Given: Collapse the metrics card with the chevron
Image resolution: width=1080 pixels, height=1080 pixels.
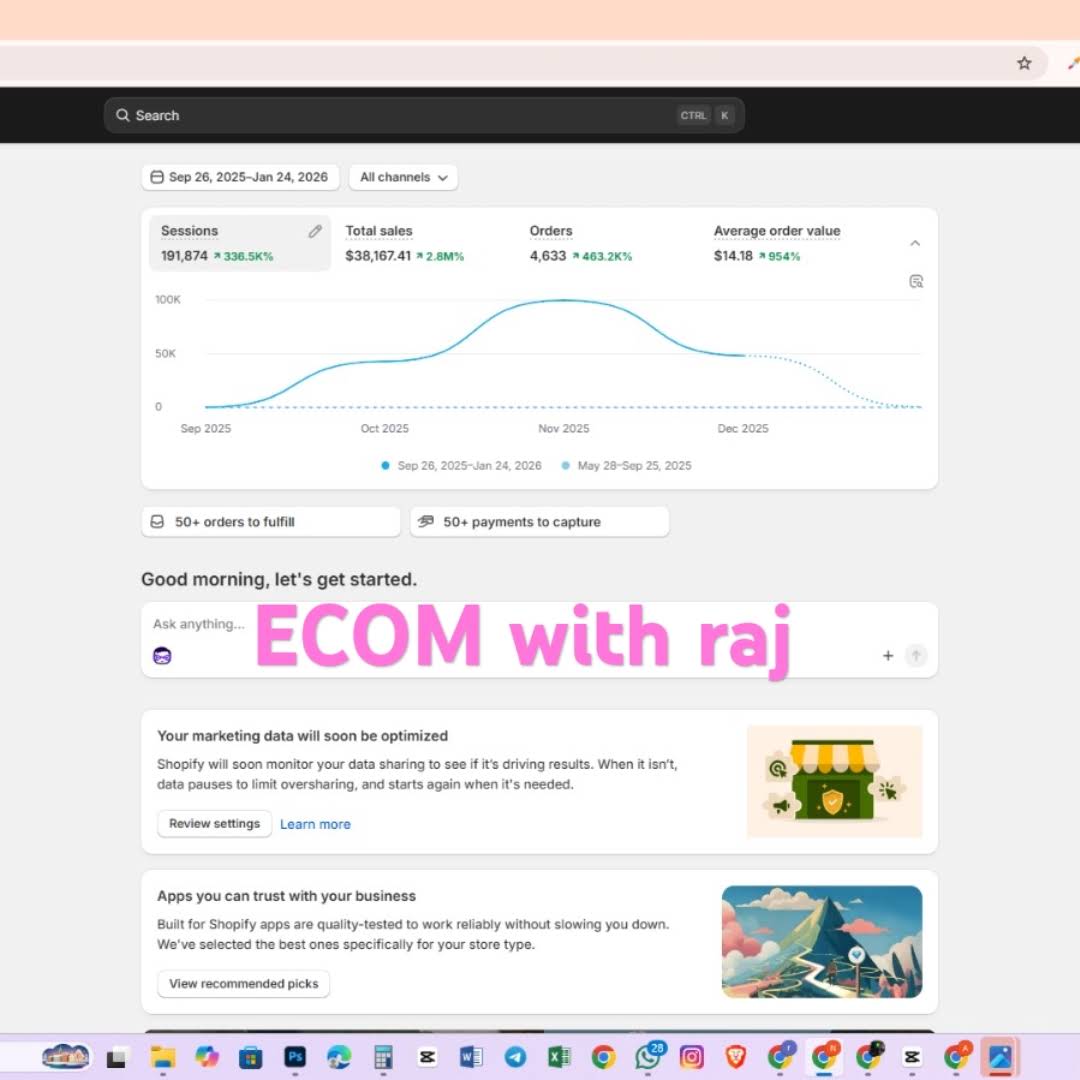Looking at the screenshot, I should click(x=915, y=243).
